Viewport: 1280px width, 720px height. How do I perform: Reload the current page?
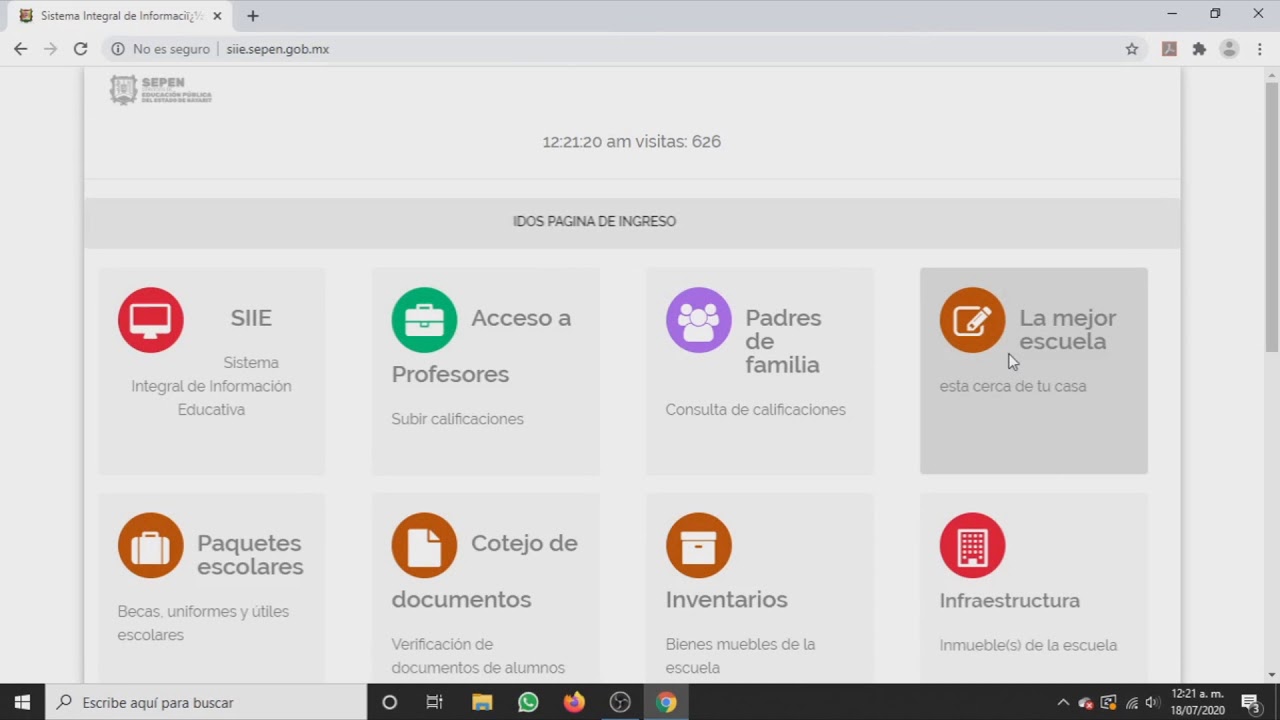click(80, 48)
